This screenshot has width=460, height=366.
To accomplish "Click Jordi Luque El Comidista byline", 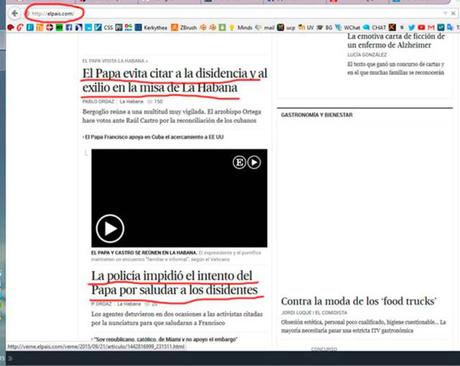I will [314, 313].
